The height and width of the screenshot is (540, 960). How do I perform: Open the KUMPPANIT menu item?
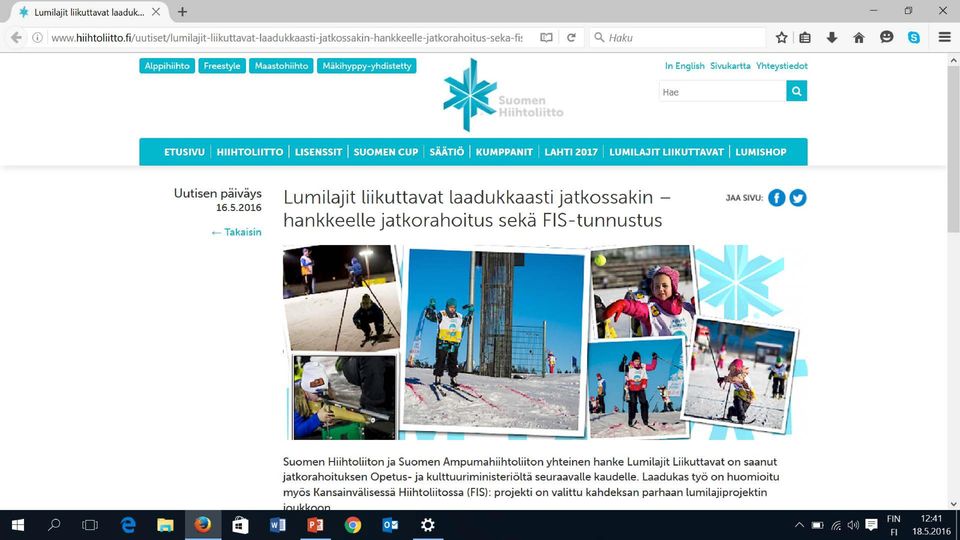[504, 152]
